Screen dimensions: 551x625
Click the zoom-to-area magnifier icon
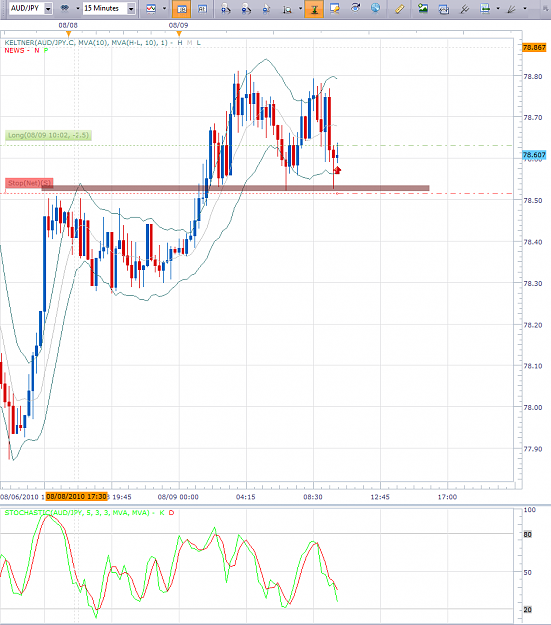[287, 8]
